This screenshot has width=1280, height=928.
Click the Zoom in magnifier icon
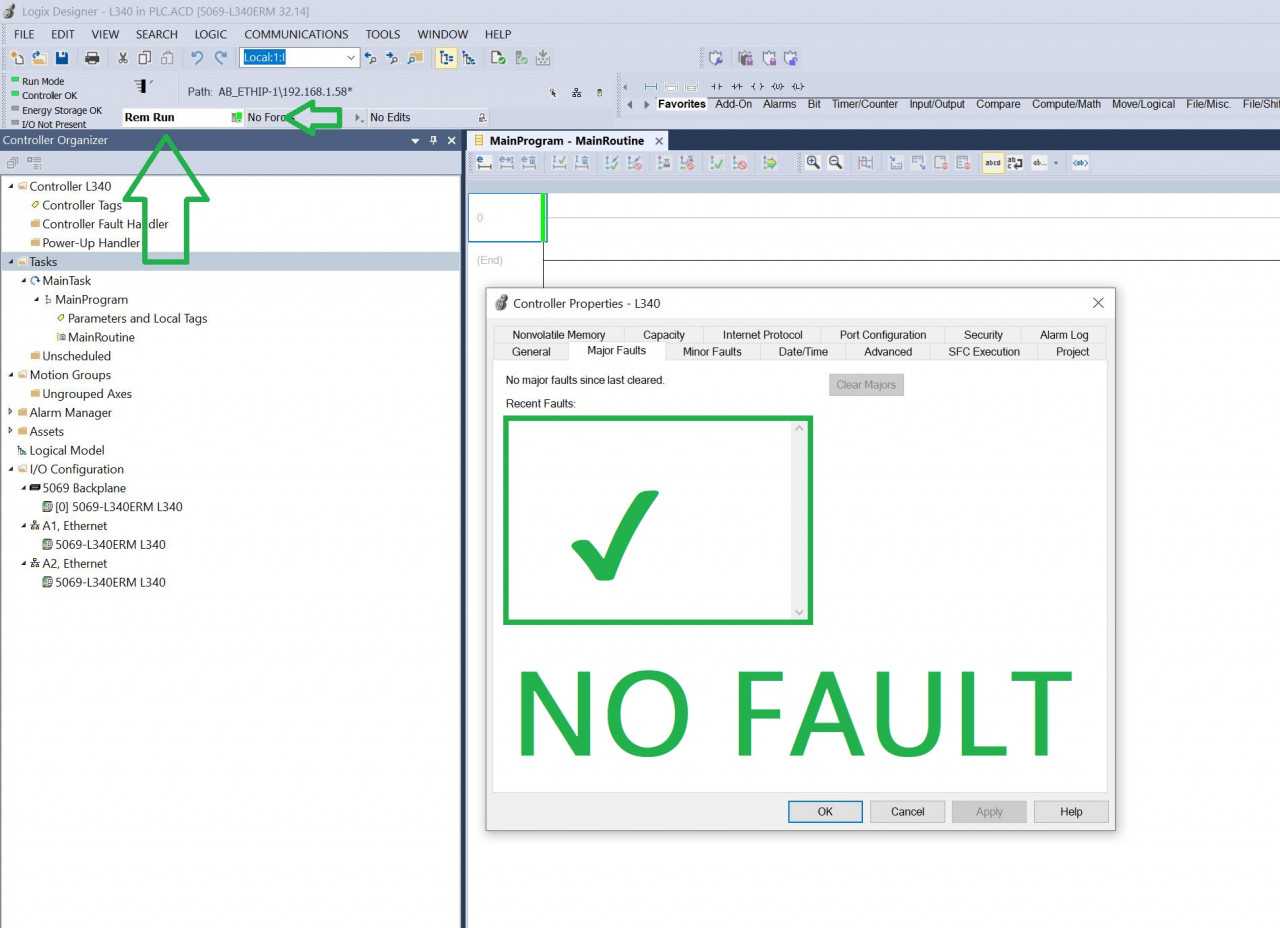coord(813,162)
